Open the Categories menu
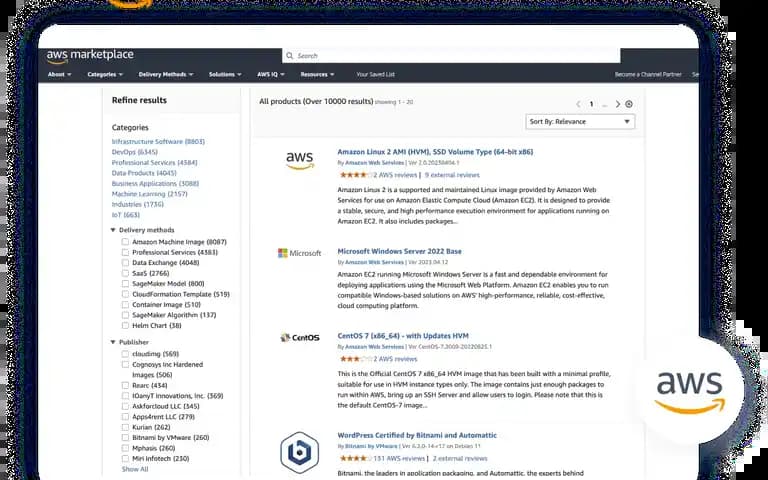Screen dimensions: 768x480 click(105, 74)
